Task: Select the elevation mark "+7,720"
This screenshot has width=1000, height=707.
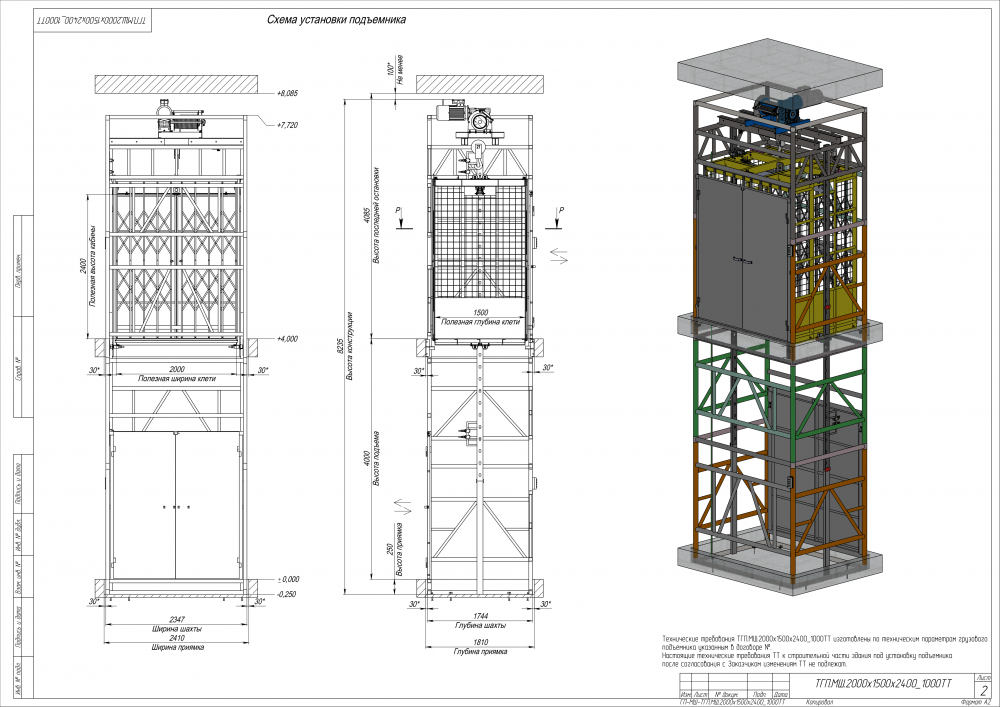Action: click(x=288, y=125)
